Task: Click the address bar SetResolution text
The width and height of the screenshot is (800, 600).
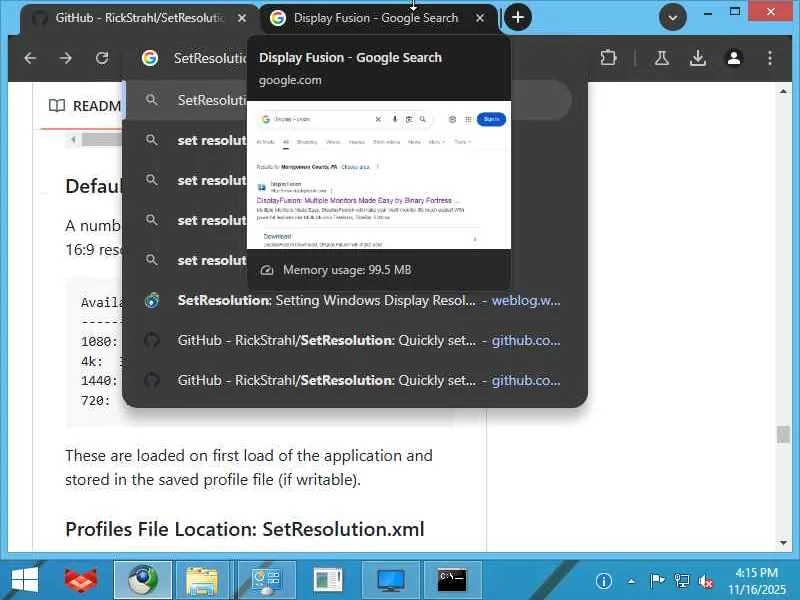Action: pos(210,58)
